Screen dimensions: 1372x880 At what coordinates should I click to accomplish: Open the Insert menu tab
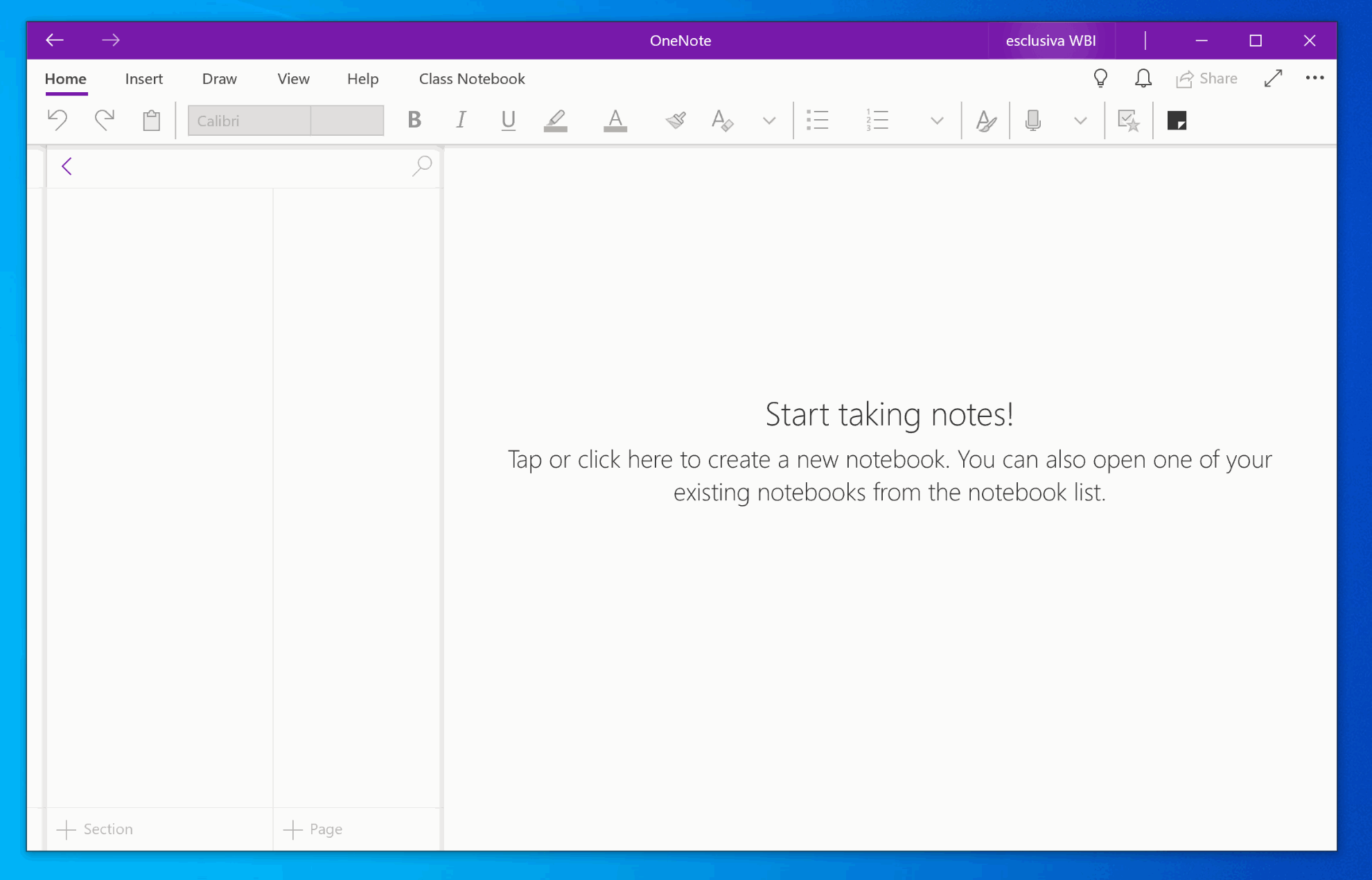[x=143, y=78]
